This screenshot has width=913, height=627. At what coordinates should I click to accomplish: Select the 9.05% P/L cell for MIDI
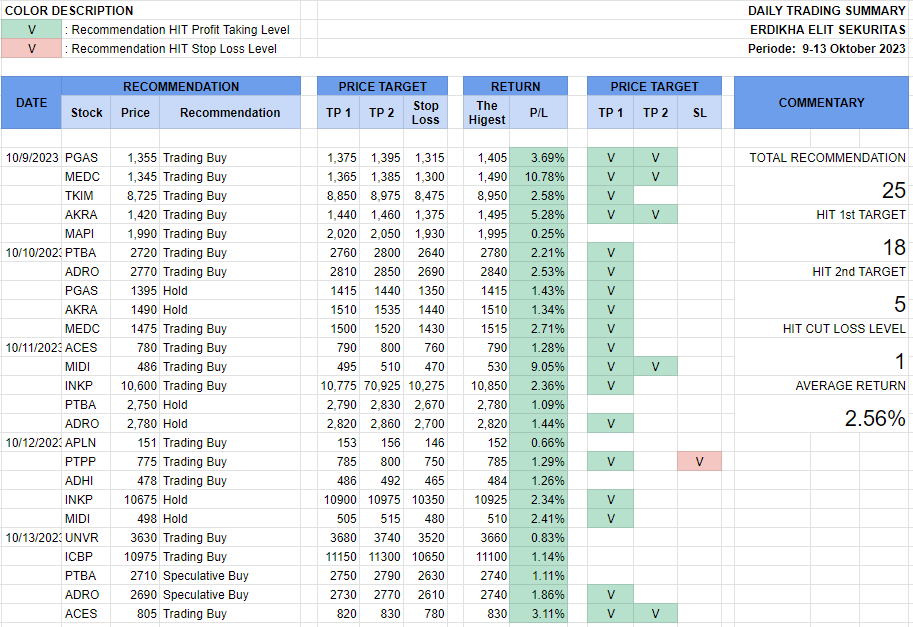pyautogui.click(x=539, y=367)
